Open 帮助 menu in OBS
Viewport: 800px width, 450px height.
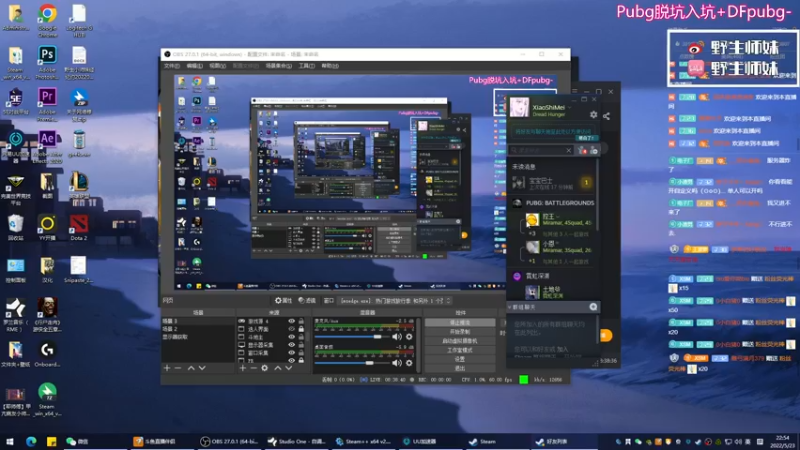point(330,66)
